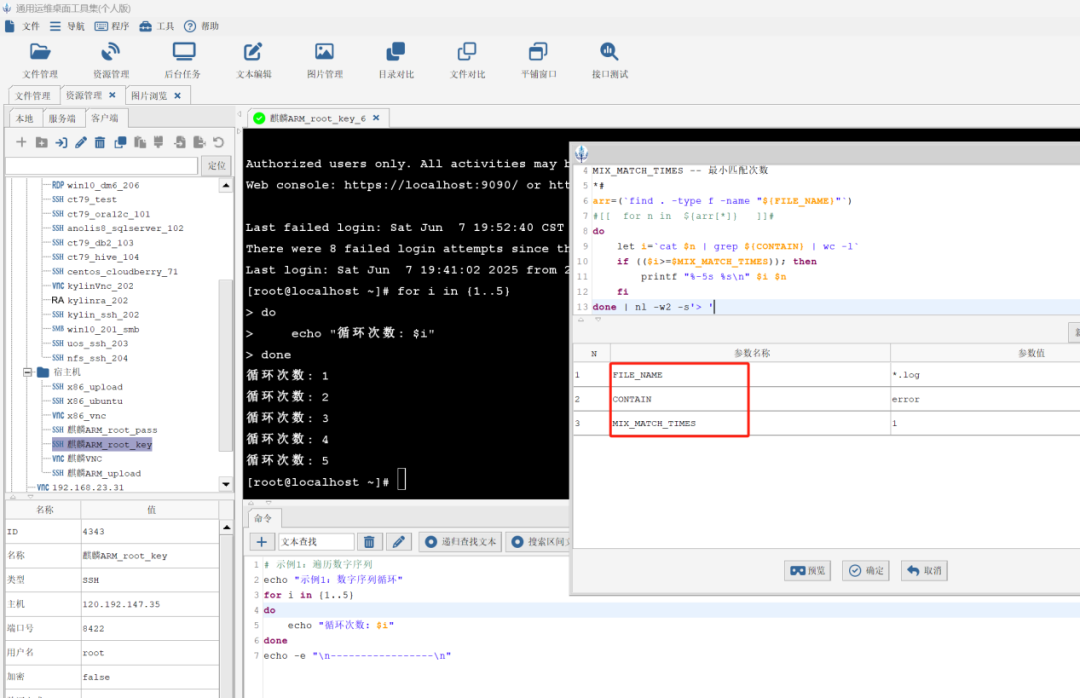Click the 确定 button in the dialog
The height and width of the screenshot is (698, 1080).
point(866,571)
